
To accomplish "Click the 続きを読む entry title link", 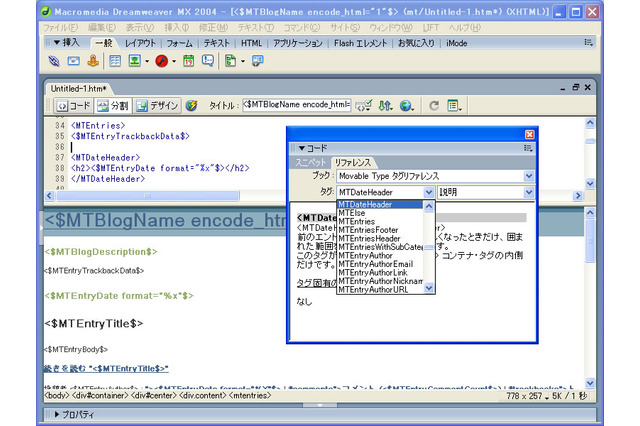I will click(106, 369).
